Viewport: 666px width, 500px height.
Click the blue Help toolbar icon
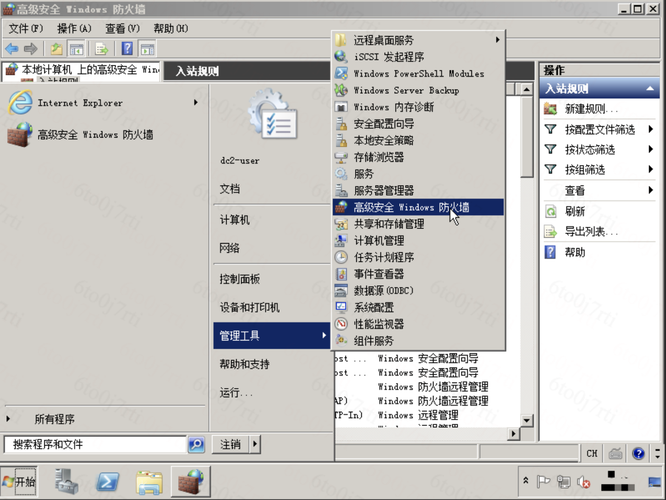127,49
